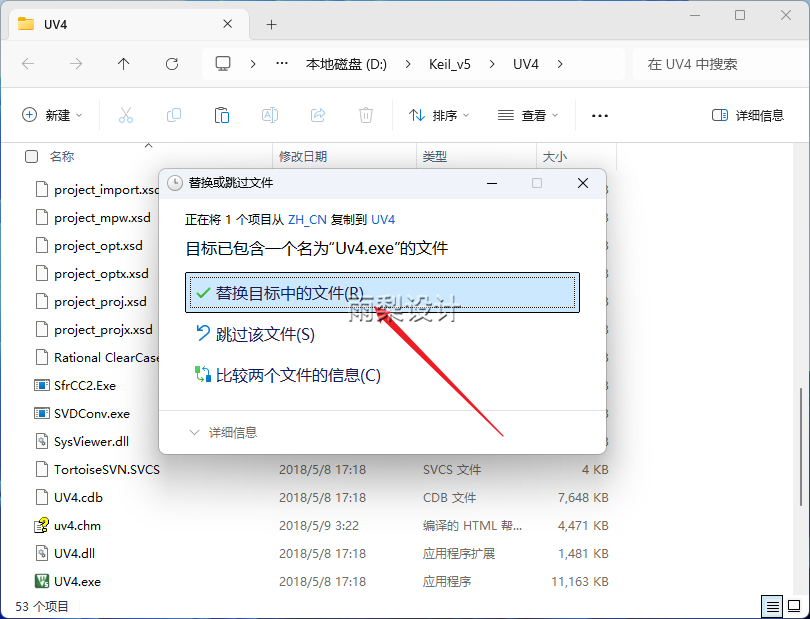Open the See more (...) toolbar menu
The height and width of the screenshot is (619, 810).
[x=599, y=114]
